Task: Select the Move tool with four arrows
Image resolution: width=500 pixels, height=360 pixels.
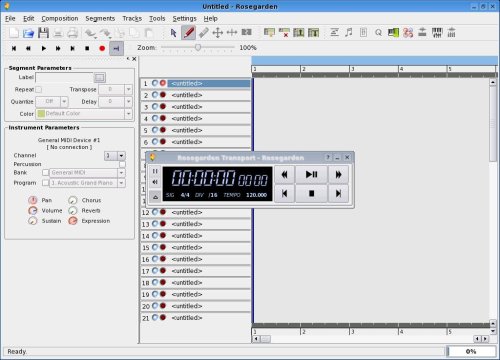Action: click(x=217, y=33)
